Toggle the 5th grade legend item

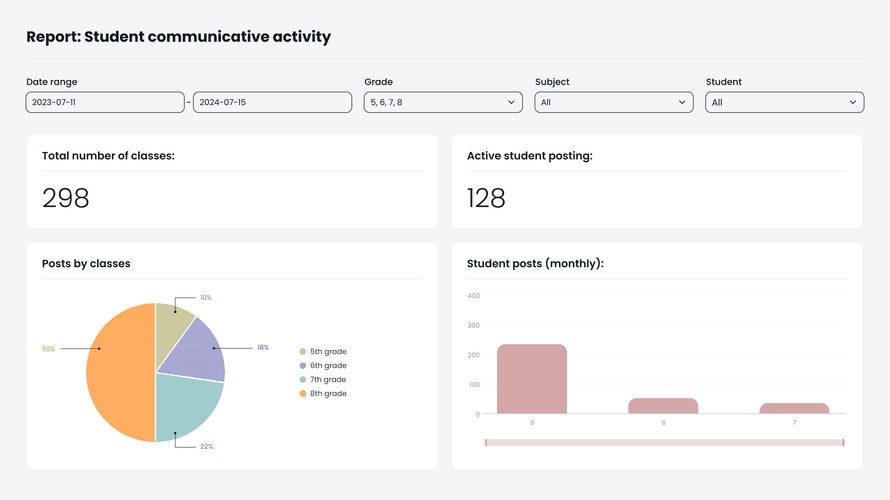click(x=322, y=352)
